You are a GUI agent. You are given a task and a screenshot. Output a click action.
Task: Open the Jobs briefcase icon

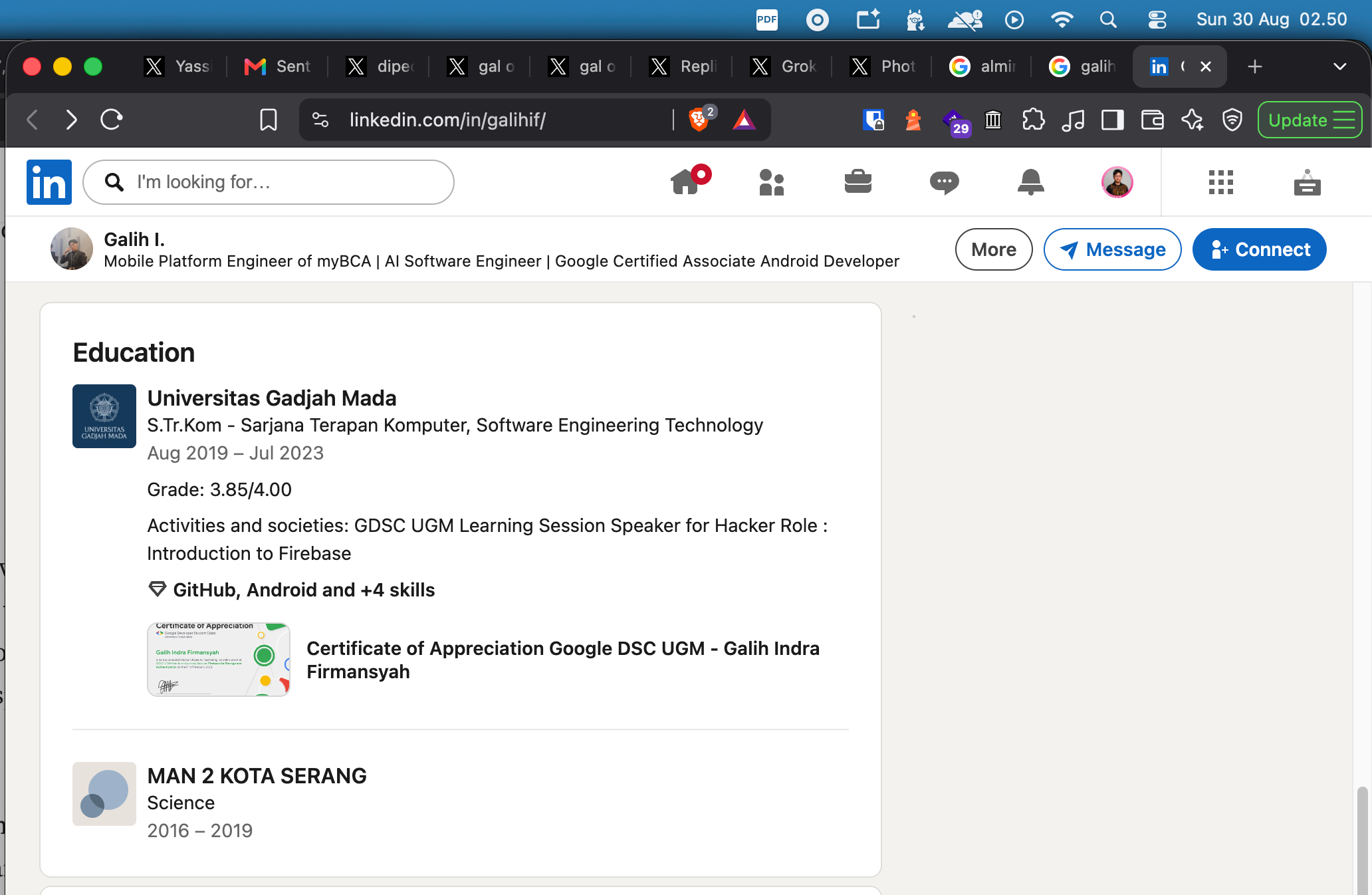coord(858,182)
